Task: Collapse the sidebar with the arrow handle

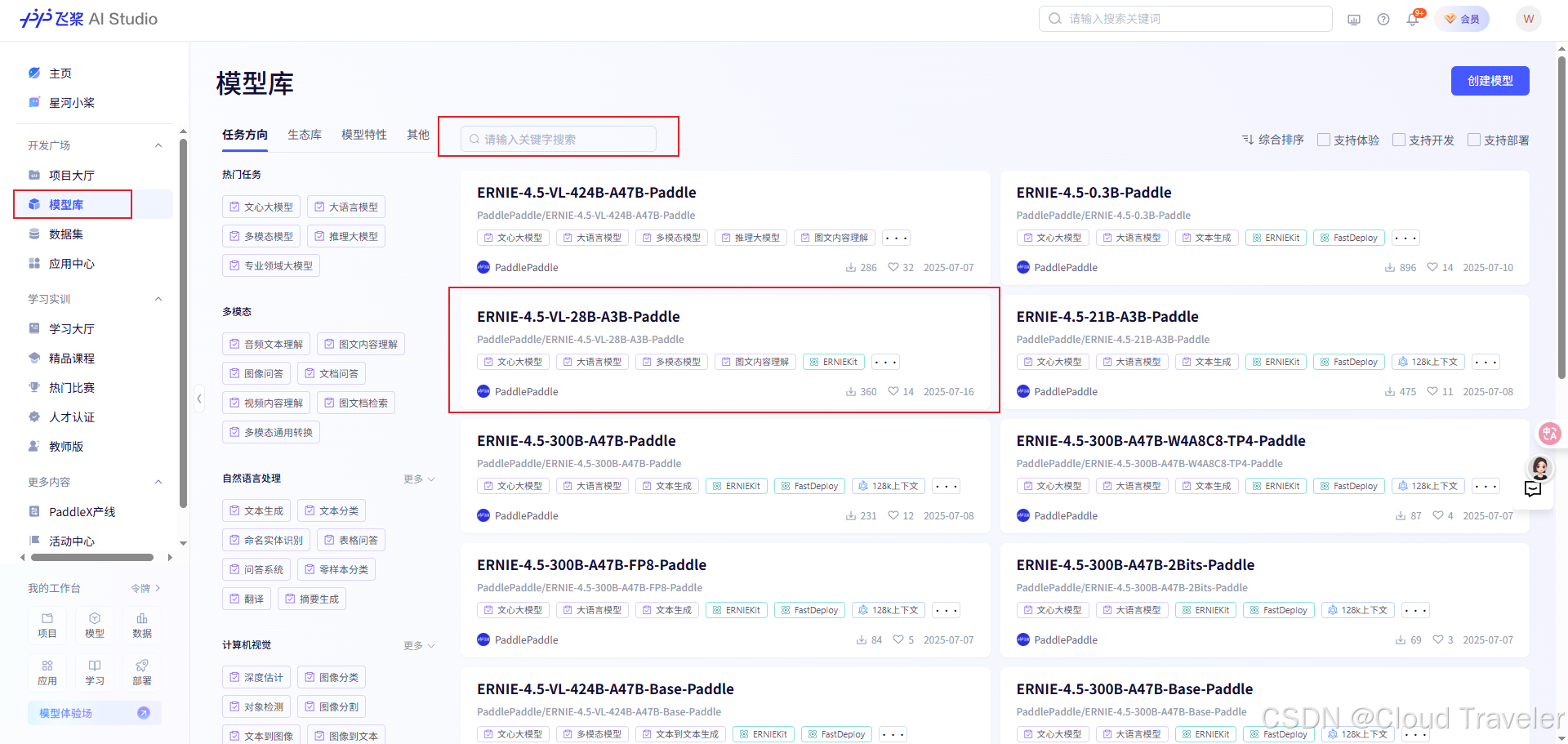Action: tap(199, 399)
